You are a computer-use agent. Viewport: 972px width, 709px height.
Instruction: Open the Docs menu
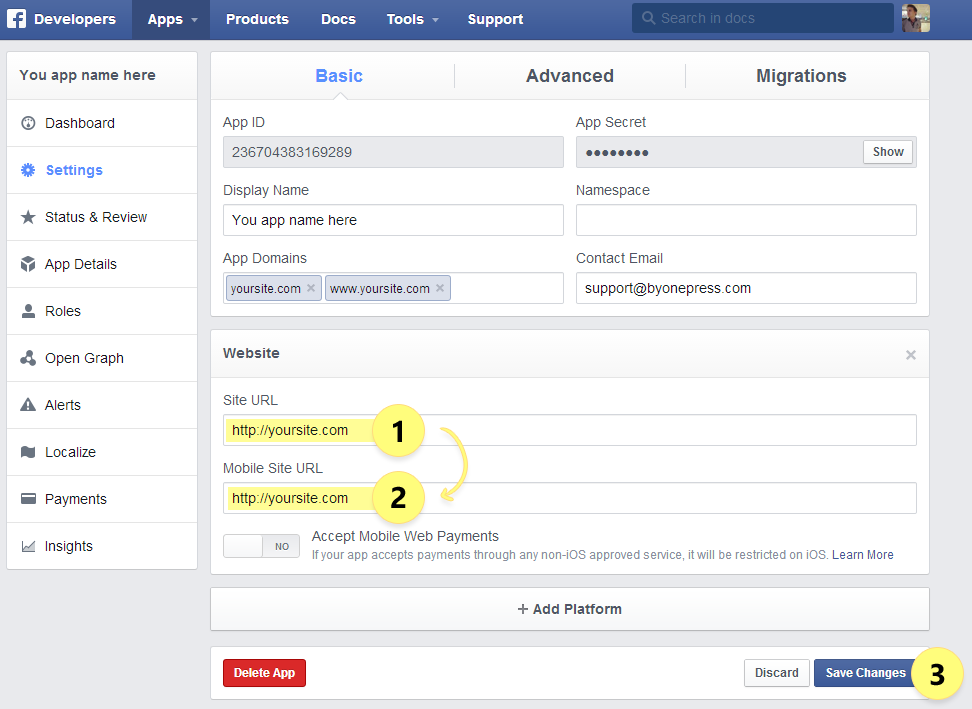click(338, 19)
